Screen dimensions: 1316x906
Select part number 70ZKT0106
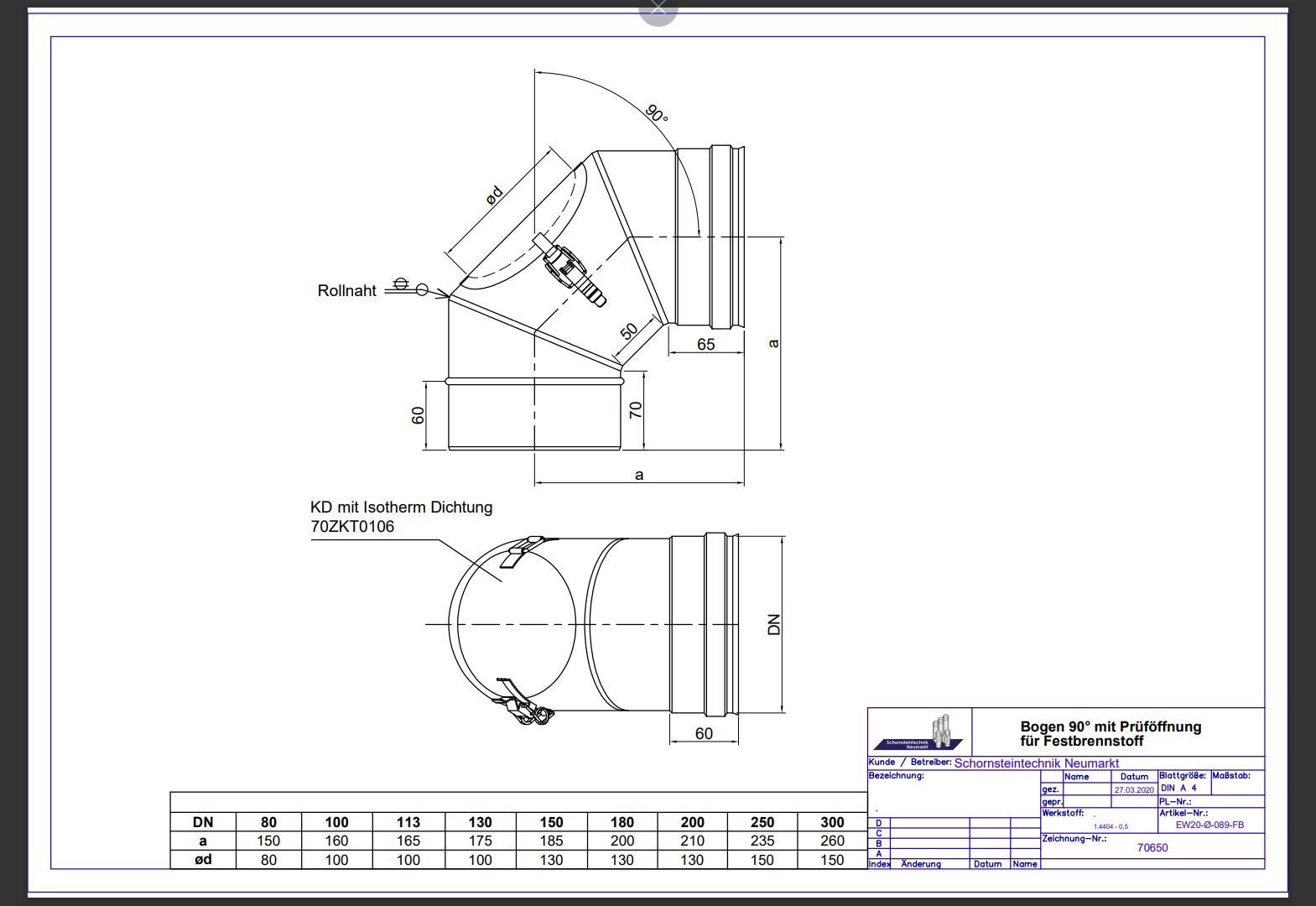click(351, 527)
